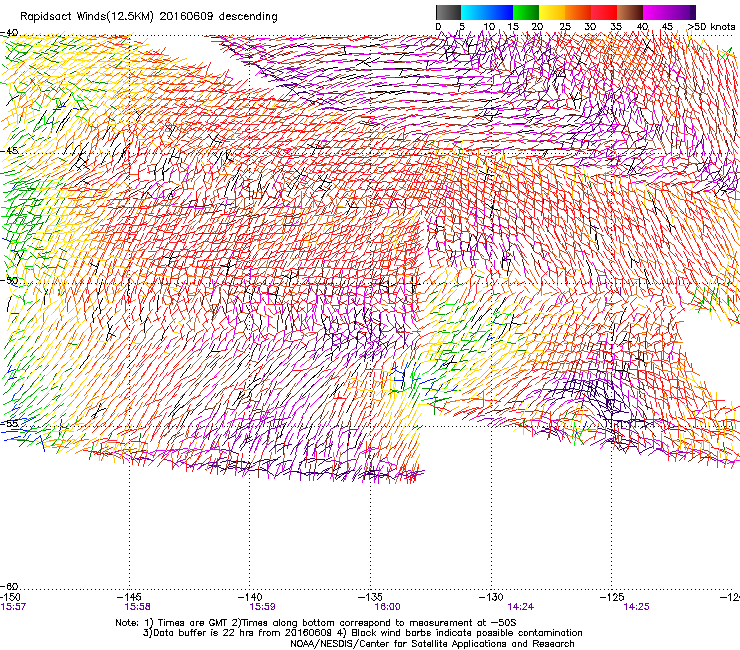Click the -145 longitude axis label

(x=129, y=597)
